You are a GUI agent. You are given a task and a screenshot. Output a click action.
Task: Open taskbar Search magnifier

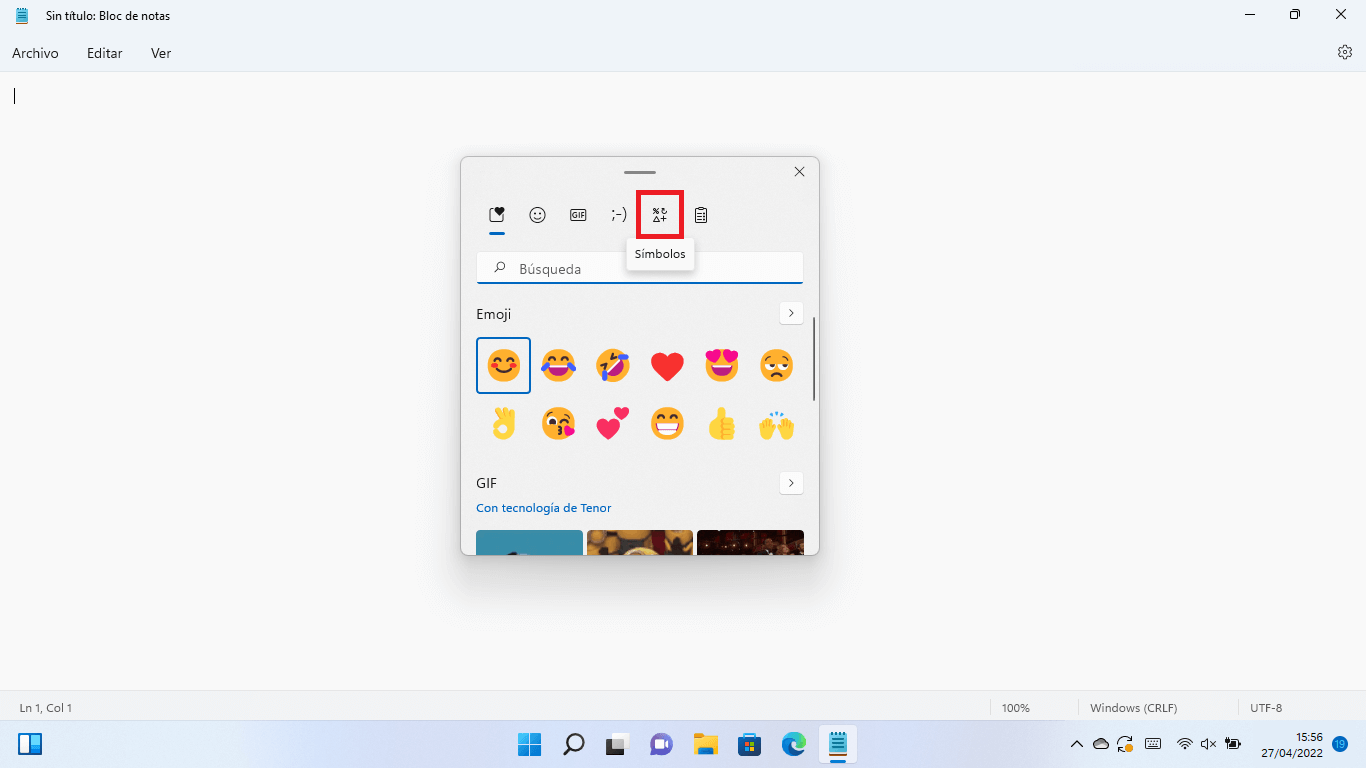point(574,744)
